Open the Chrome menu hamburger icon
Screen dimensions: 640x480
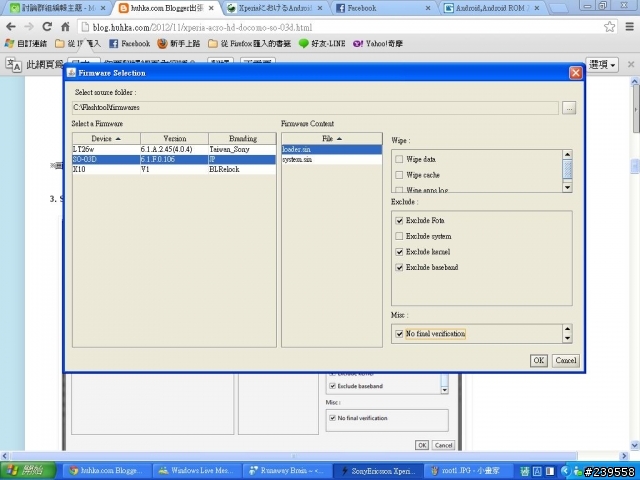click(x=629, y=27)
